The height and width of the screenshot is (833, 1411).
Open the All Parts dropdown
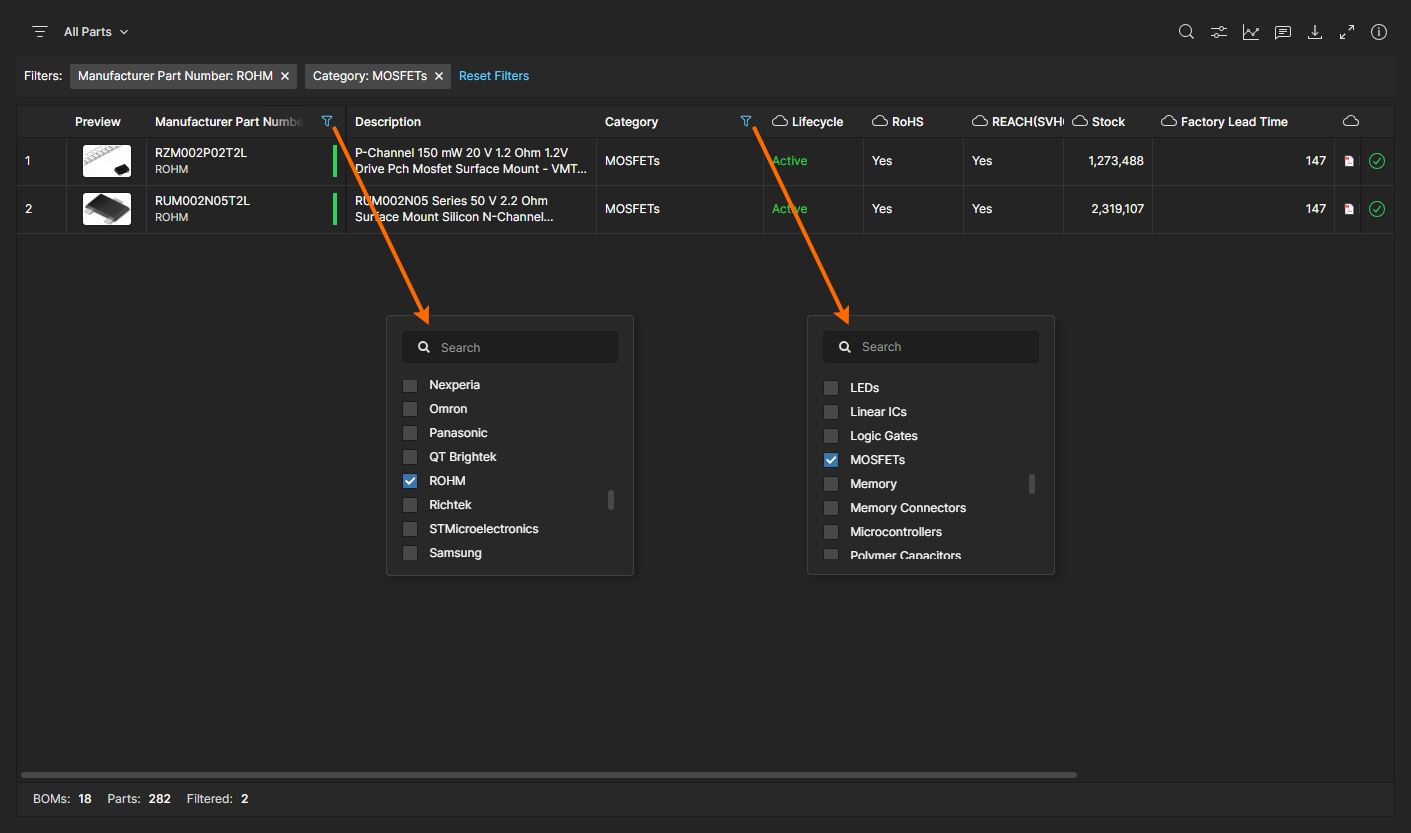point(96,32)
